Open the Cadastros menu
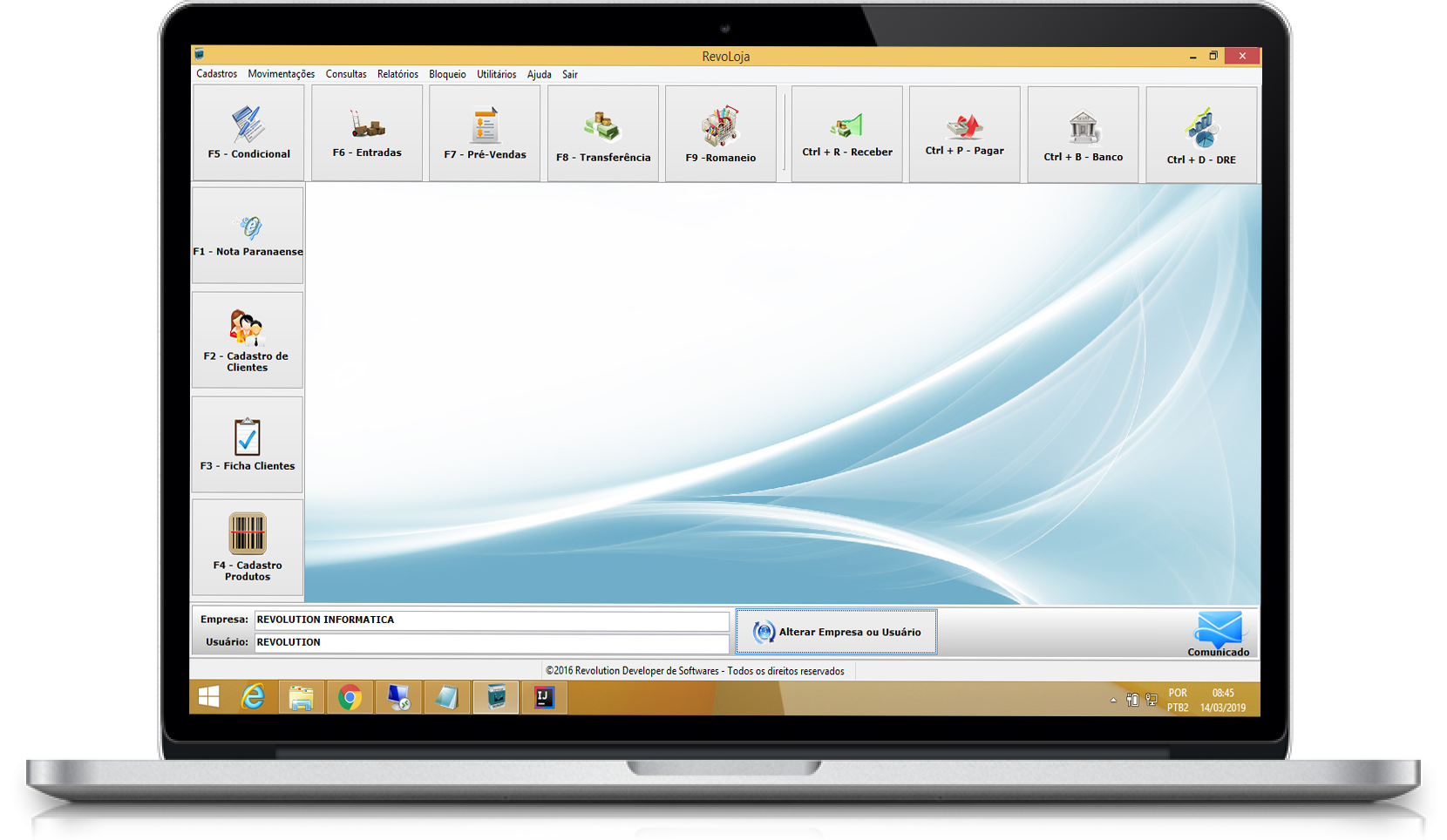The image size is (1447, 840). click(216, 74)
